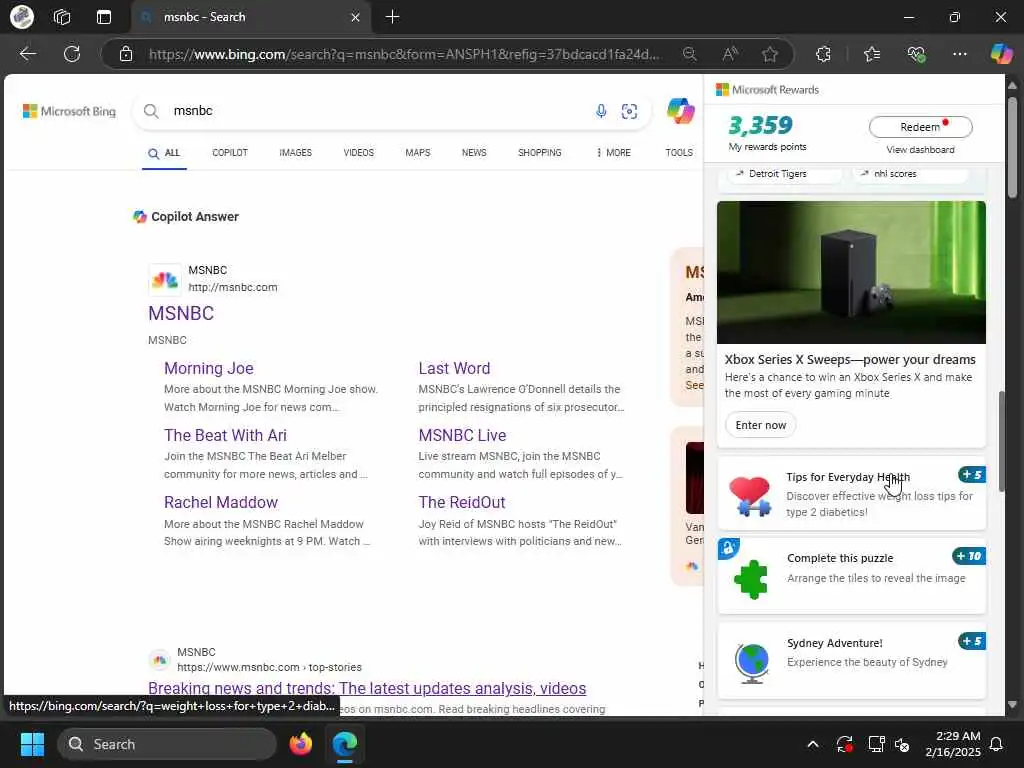This screenshot has height=768, width=1024.
Task: Select the ALL search tab
Action: 164,153
